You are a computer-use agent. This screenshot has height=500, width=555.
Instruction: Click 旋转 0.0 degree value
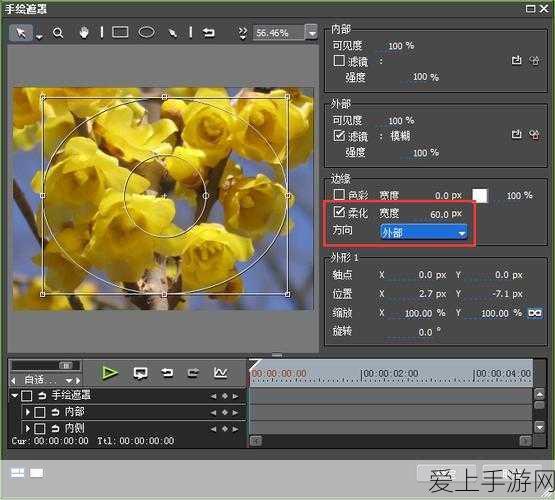pos(429,332)
